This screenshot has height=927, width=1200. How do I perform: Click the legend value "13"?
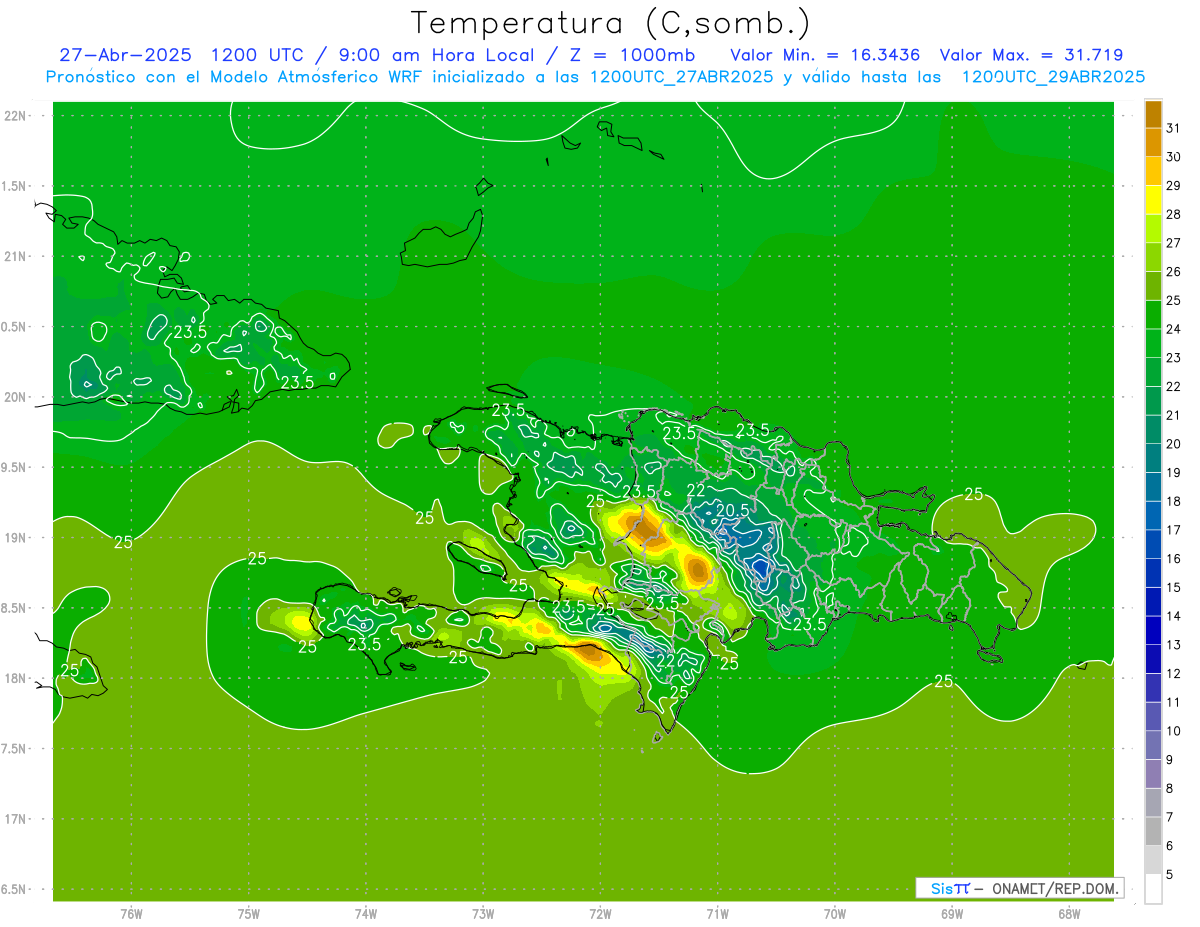point(1174,645)
